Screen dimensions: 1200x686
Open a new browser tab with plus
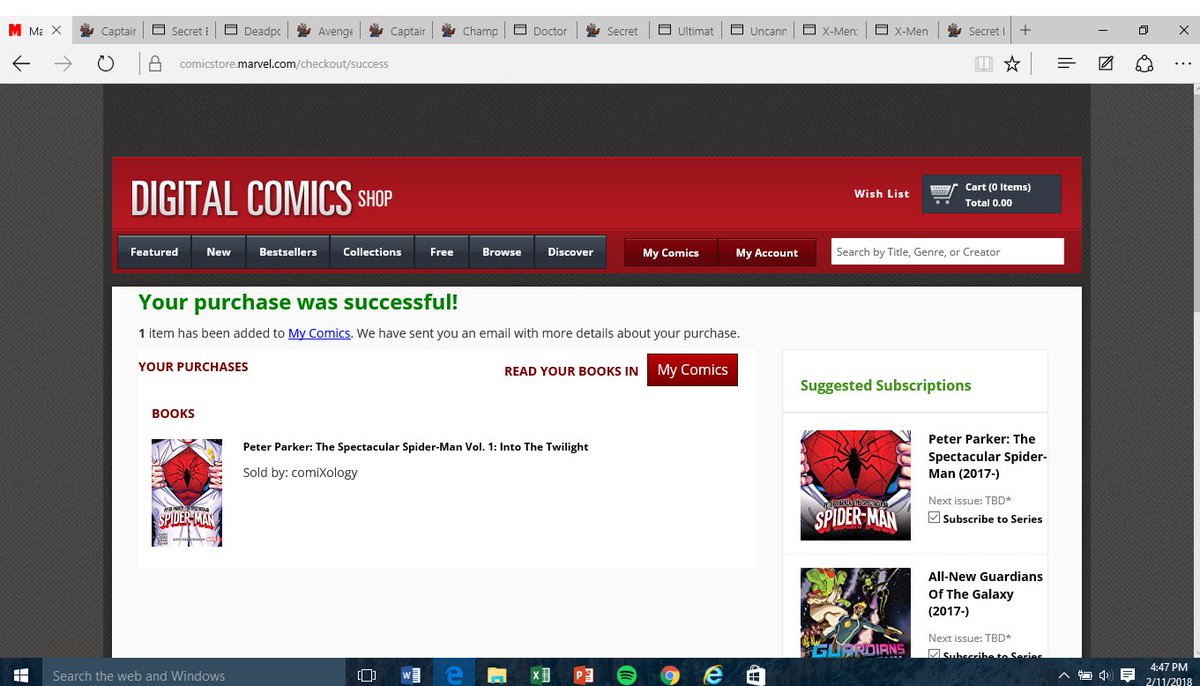coord(1025,30)
